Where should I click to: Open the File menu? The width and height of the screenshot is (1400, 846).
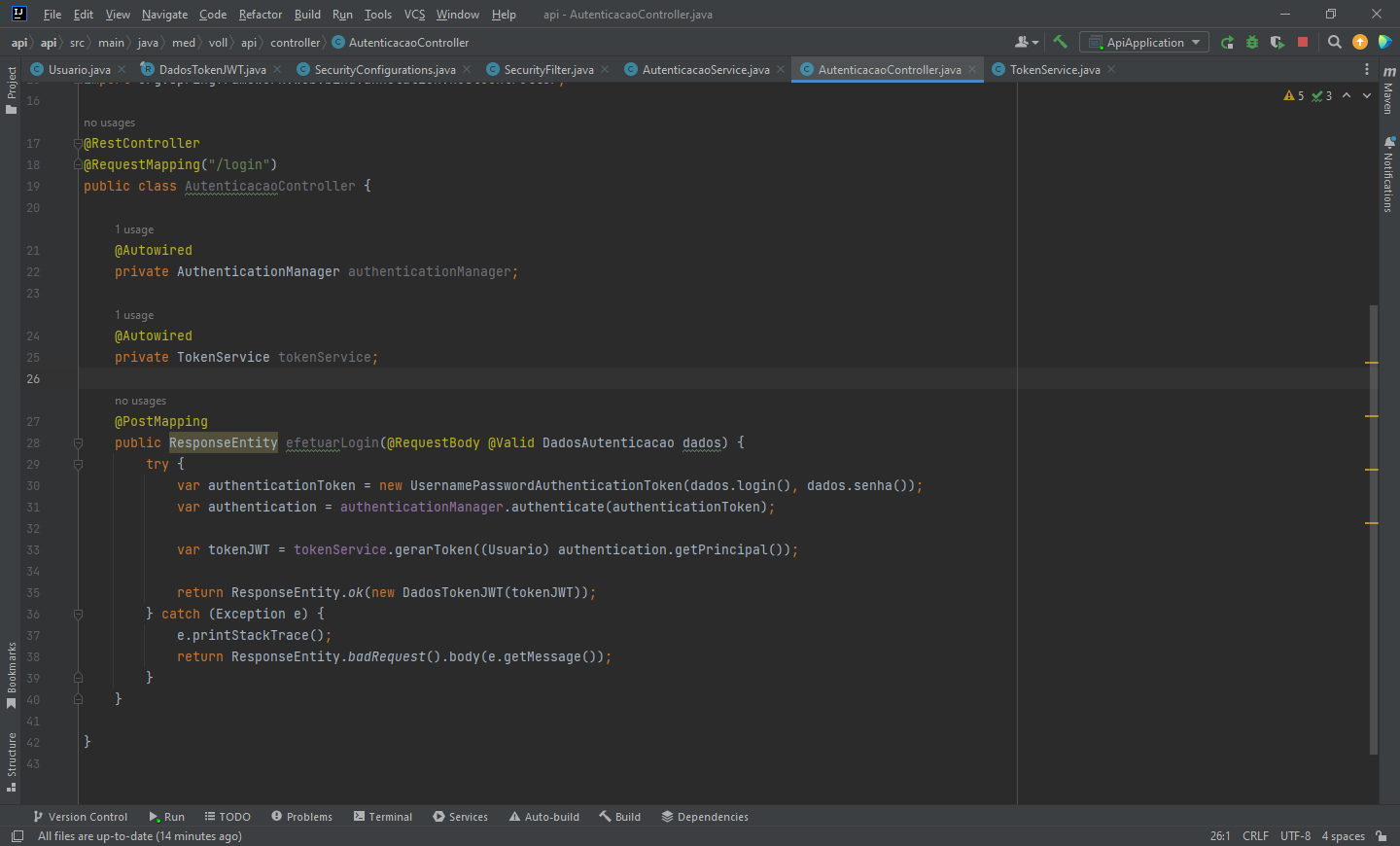[x=52, y=15]
